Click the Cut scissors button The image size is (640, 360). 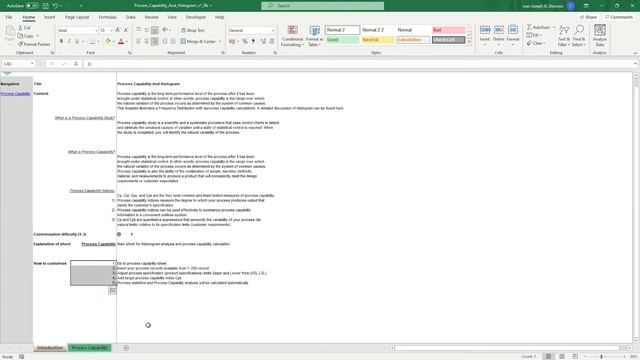click(24, 27)
